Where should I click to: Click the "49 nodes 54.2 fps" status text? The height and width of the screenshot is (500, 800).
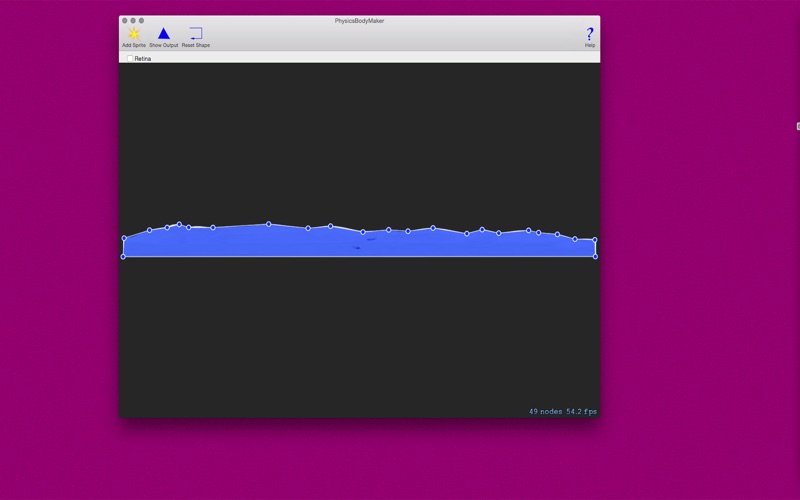click(x=563, y=411)
